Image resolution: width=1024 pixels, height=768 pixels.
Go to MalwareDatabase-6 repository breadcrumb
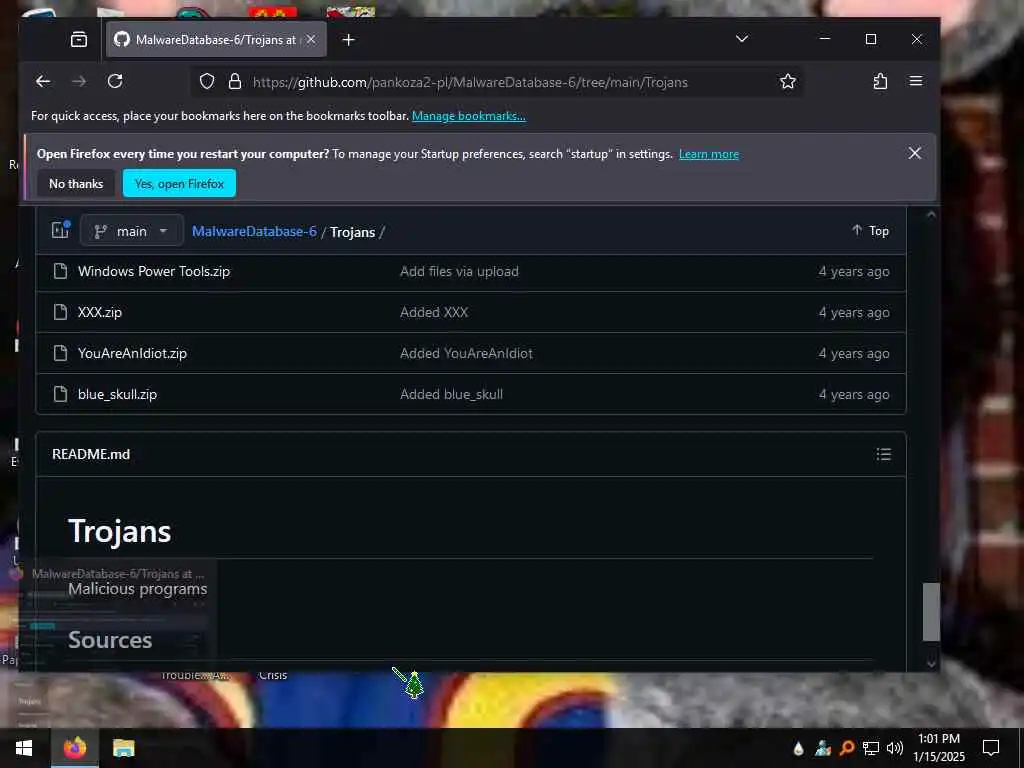(254, 231)
